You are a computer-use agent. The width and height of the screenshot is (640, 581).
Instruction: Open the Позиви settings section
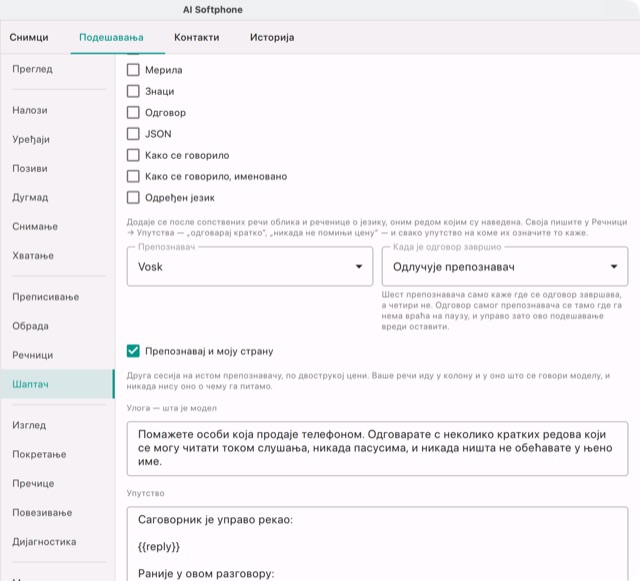(57, 169)
